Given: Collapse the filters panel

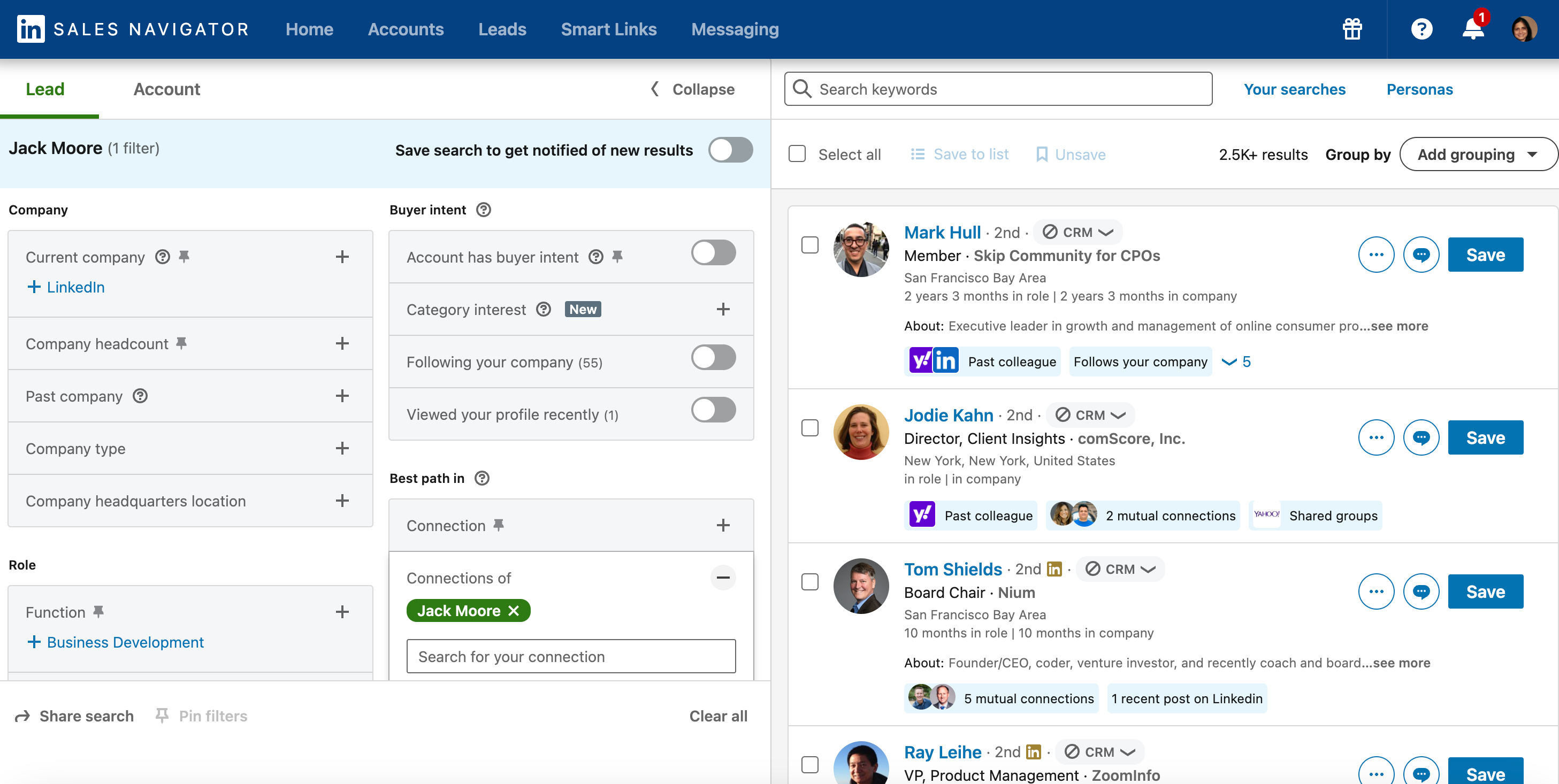Looking at the screenshot, I should 692,89.
